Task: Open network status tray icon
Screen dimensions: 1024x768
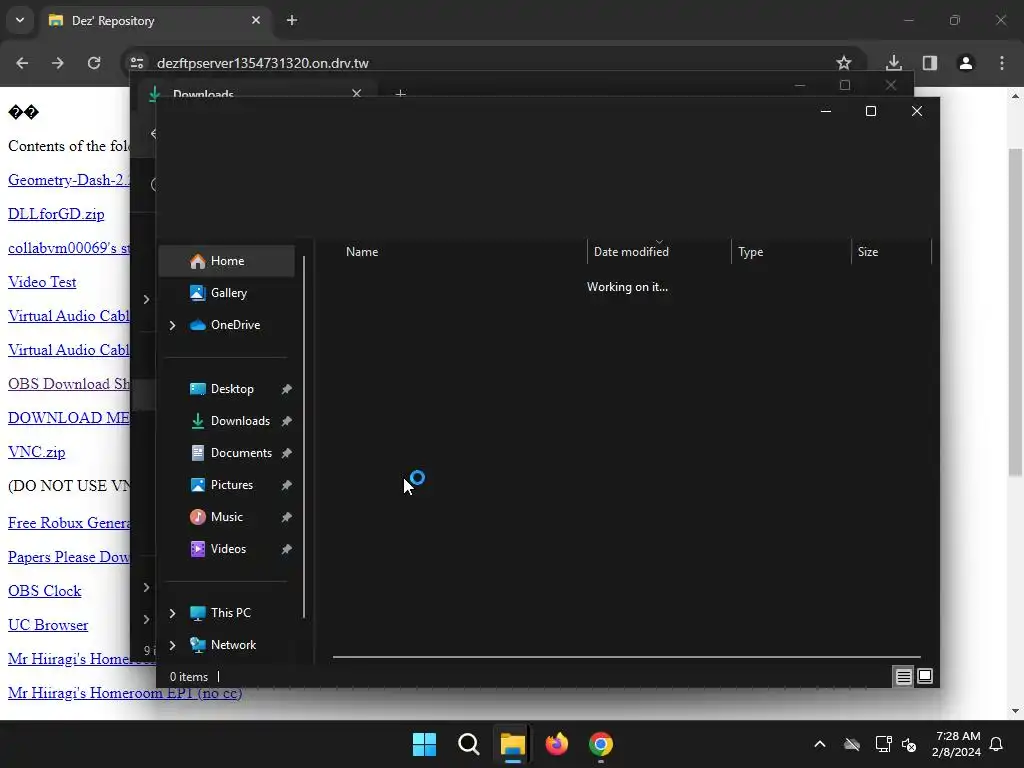Action: pyautogui.click(x=884, y=744)
